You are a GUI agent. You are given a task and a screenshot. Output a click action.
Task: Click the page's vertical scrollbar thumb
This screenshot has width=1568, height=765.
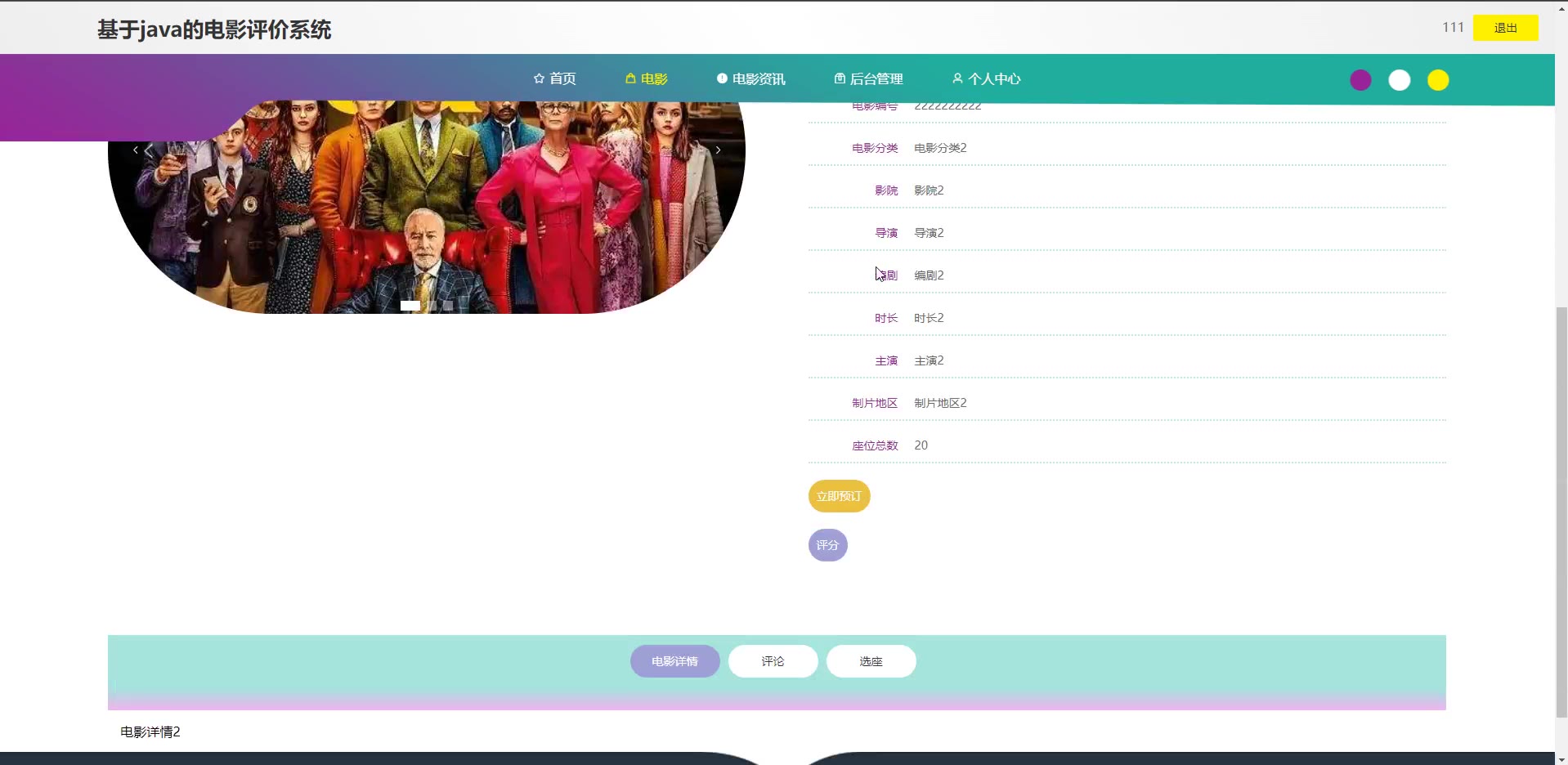(x=1561, y=512)
